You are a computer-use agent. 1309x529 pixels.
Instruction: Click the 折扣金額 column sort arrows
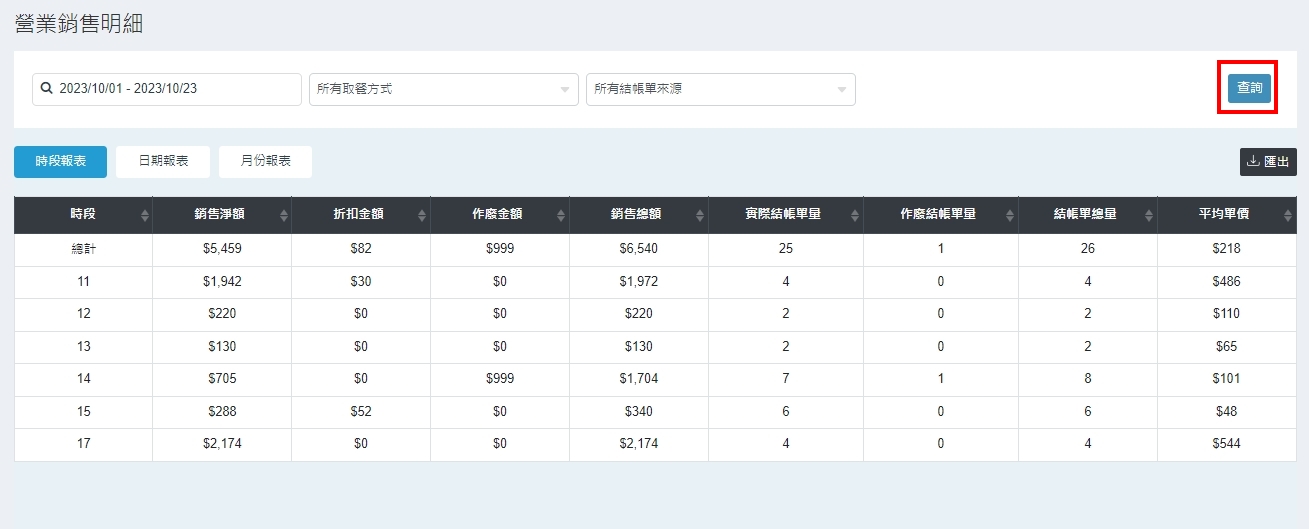(x=423, y=215)
